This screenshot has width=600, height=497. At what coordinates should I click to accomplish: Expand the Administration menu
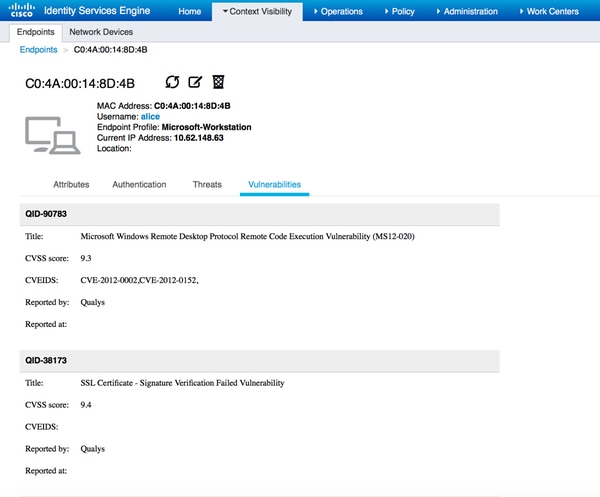pos(467,11)
